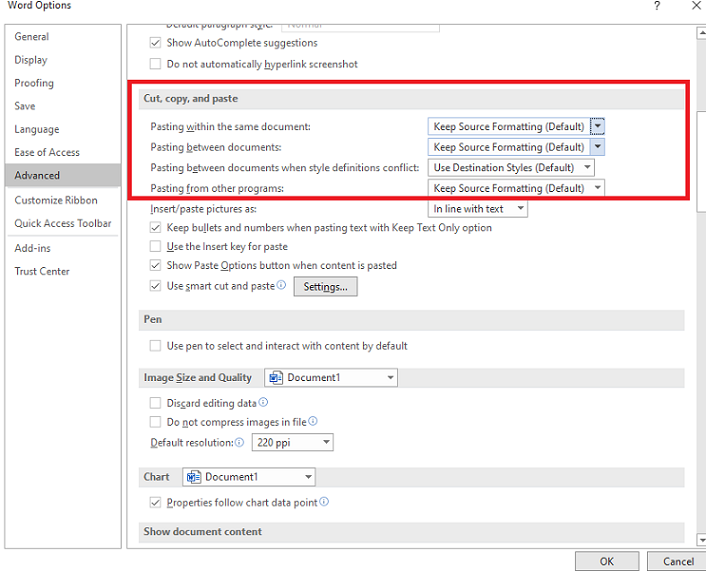Select the Save category
This screenshot has width=706, height=572.
[63, 106]
